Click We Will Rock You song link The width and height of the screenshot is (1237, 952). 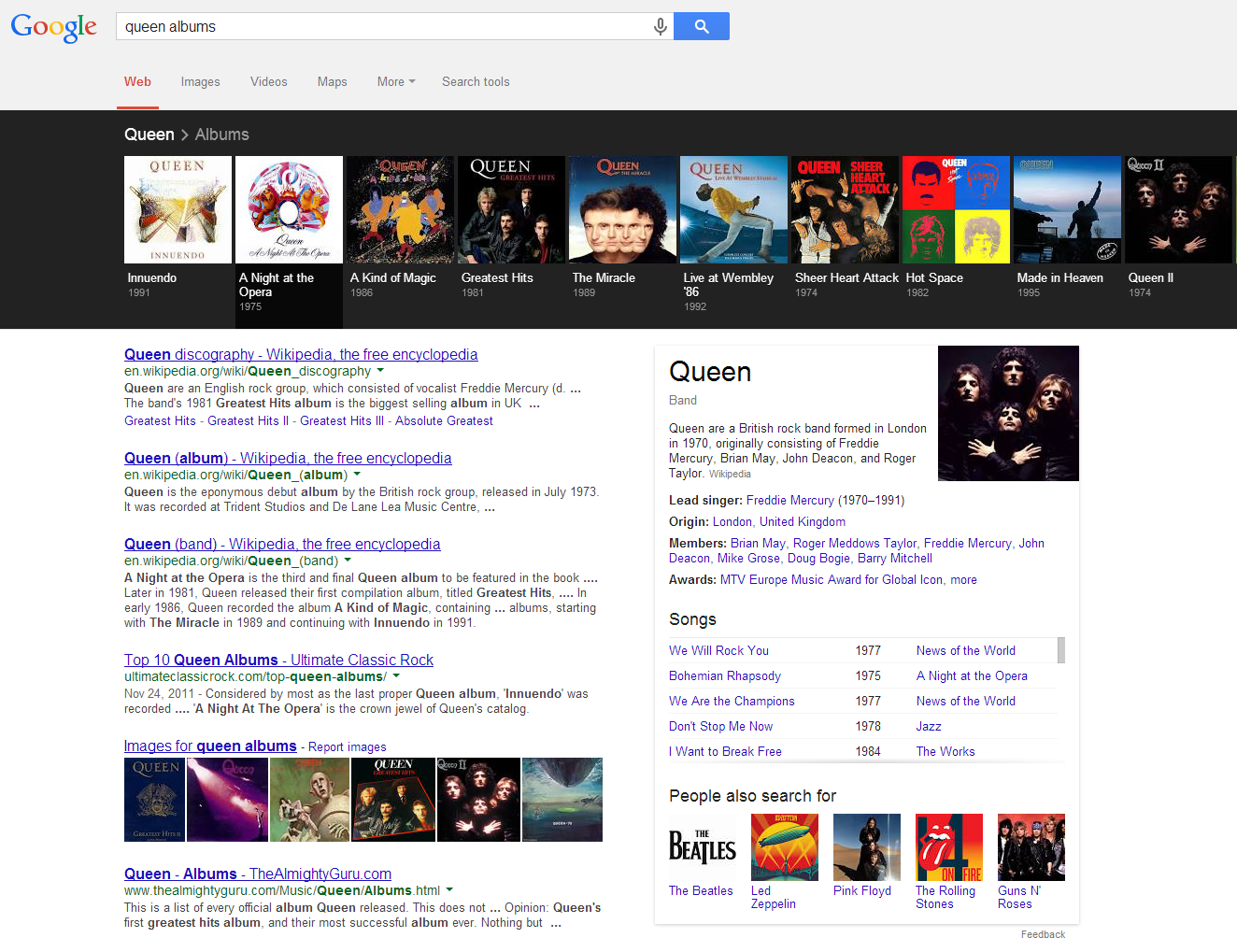pyautogui.click(x=718, y=651)
